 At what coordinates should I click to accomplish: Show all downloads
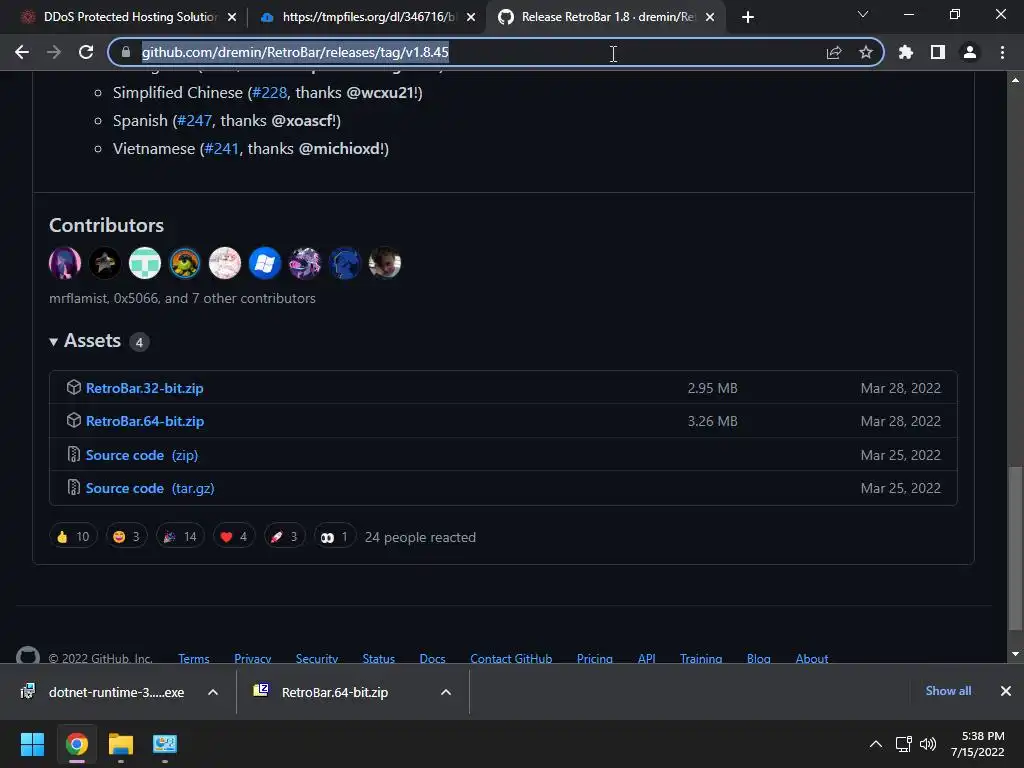[x=948, y=691]
